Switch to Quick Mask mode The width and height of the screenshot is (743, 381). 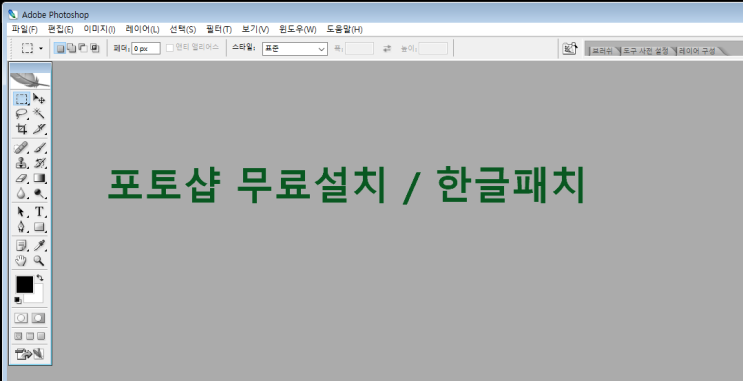(38, 318)
